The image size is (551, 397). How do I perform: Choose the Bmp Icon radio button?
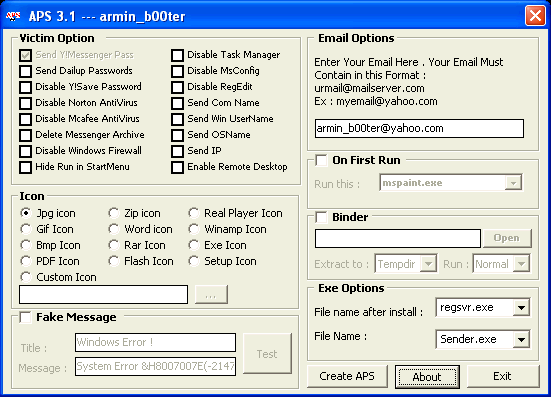tap(26, 245)
